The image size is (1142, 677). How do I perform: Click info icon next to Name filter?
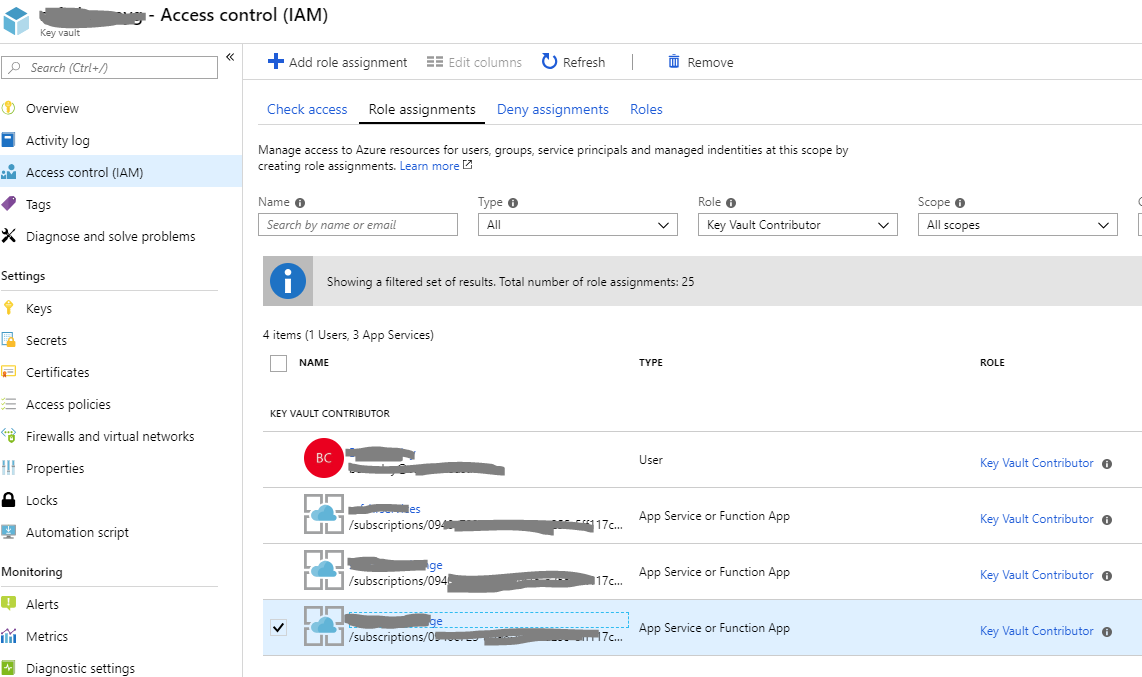point(300,203)
